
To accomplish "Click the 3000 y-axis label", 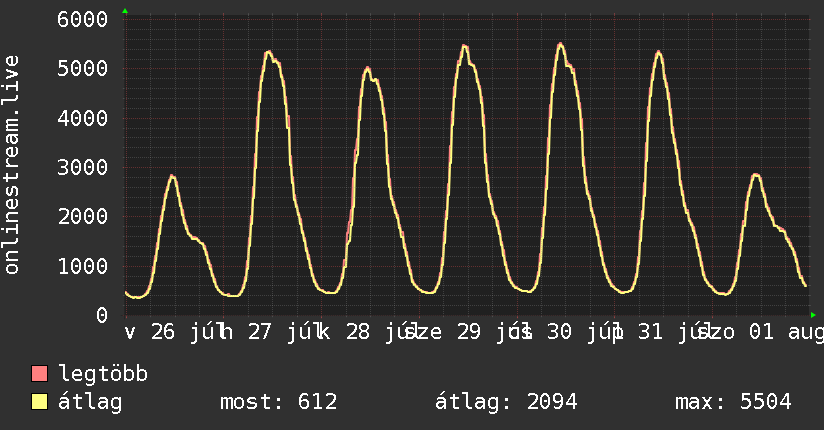I will point(83,167).
